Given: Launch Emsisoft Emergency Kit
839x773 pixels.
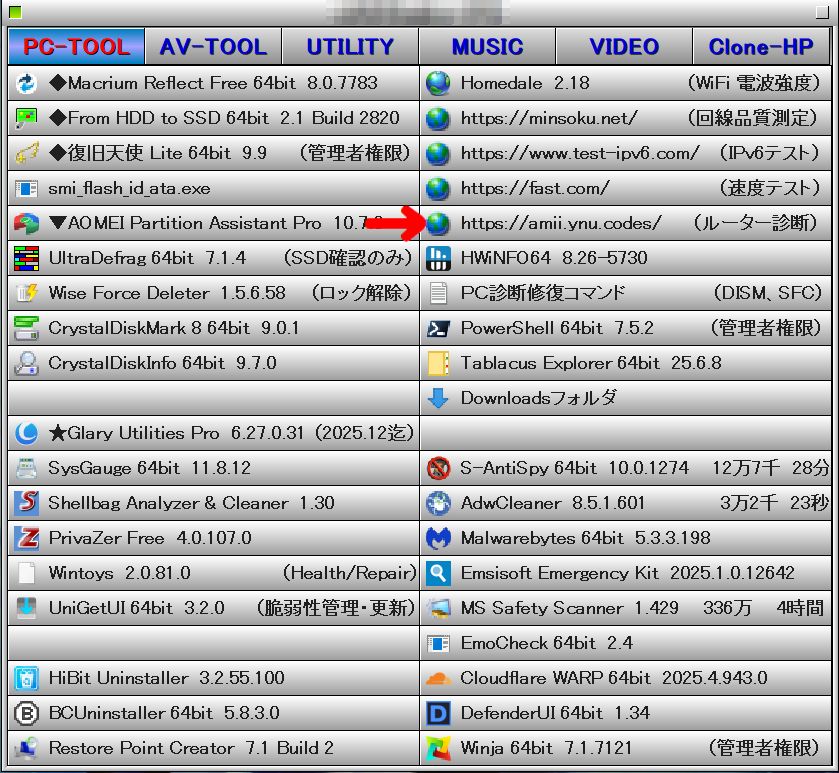Looking at the screenshot, I should click(626, 573).
